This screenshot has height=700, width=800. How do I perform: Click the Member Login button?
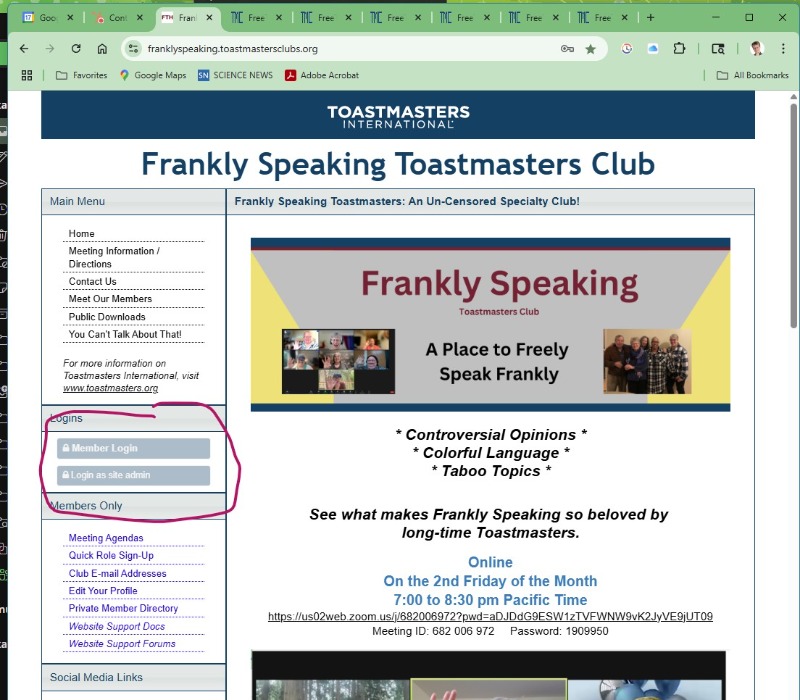pyautogui.click(x=133, y=448)
